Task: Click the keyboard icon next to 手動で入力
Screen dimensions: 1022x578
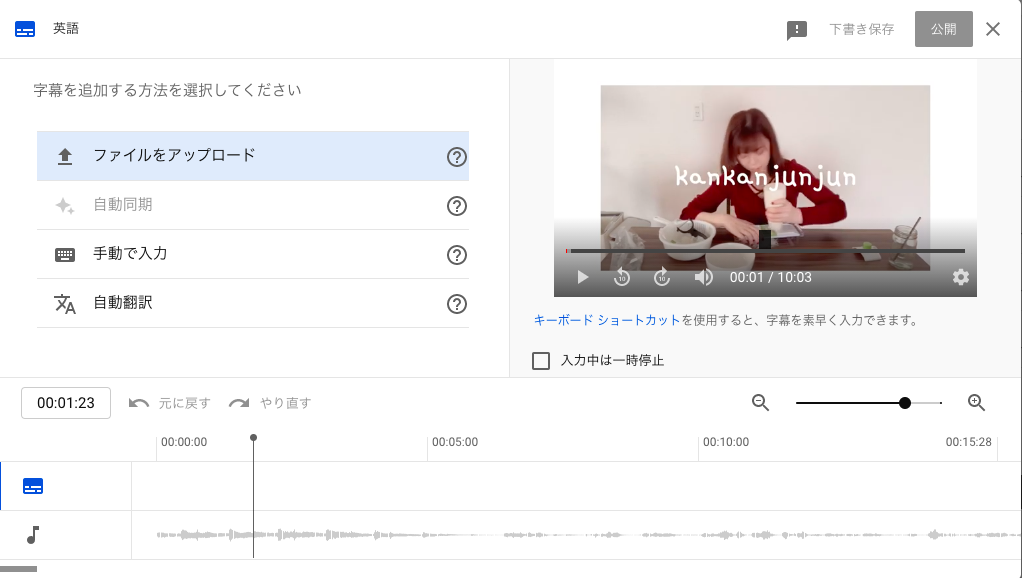Action: 63,254
